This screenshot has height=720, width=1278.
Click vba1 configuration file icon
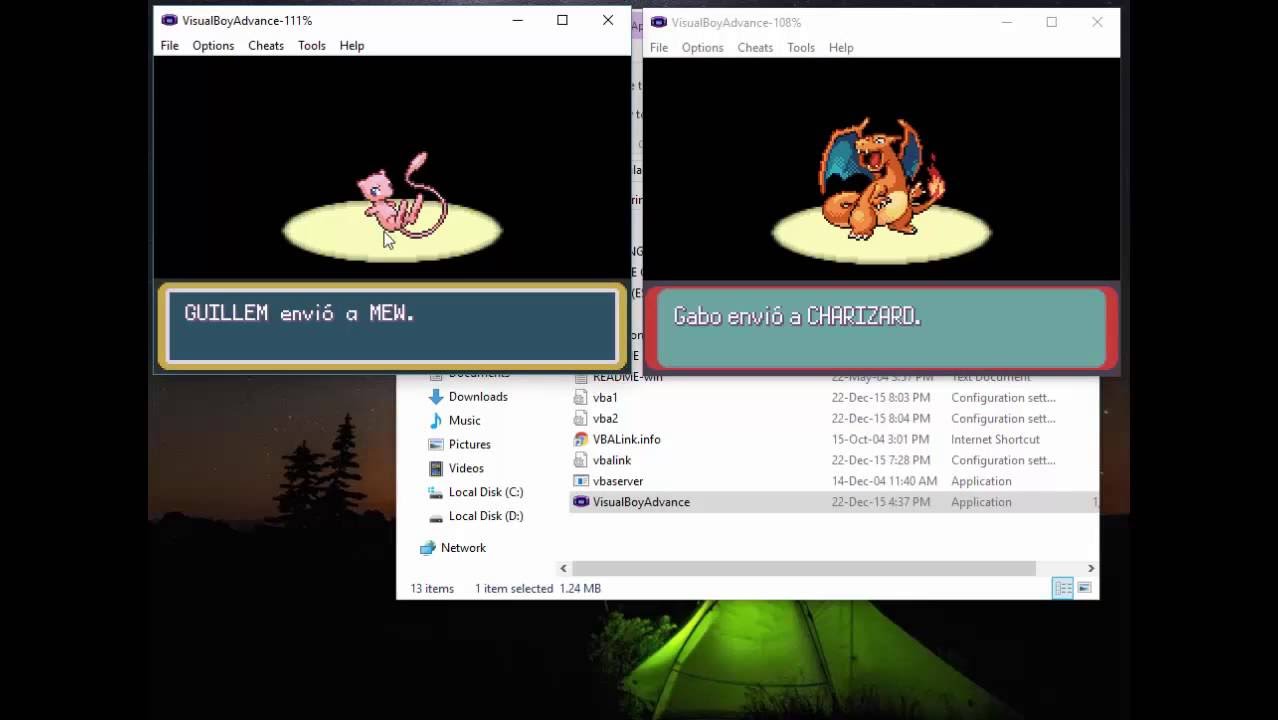pos(581,397)
